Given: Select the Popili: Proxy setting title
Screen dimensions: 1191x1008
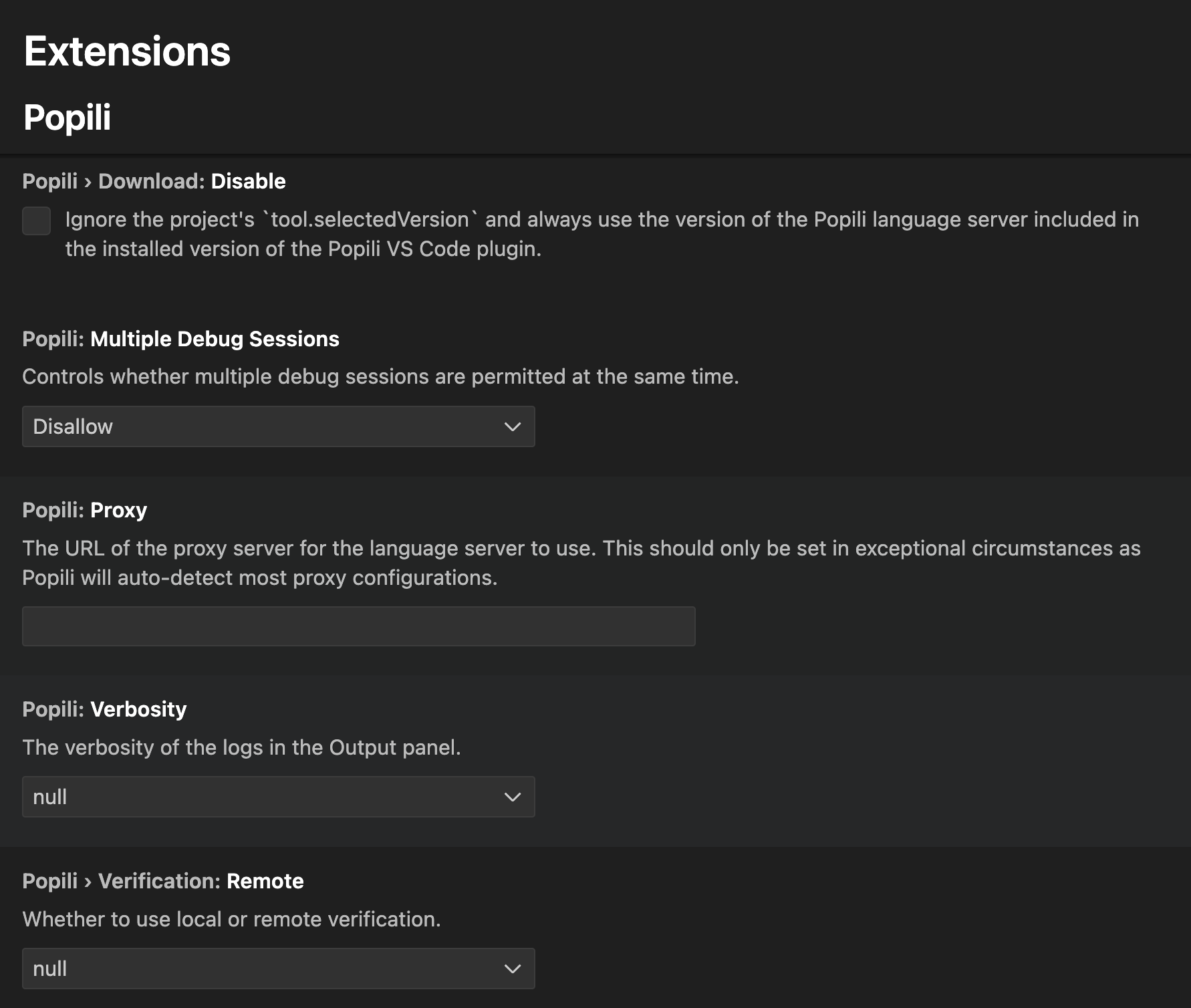Looking at the screenshot, I should (x=85, y=510).
